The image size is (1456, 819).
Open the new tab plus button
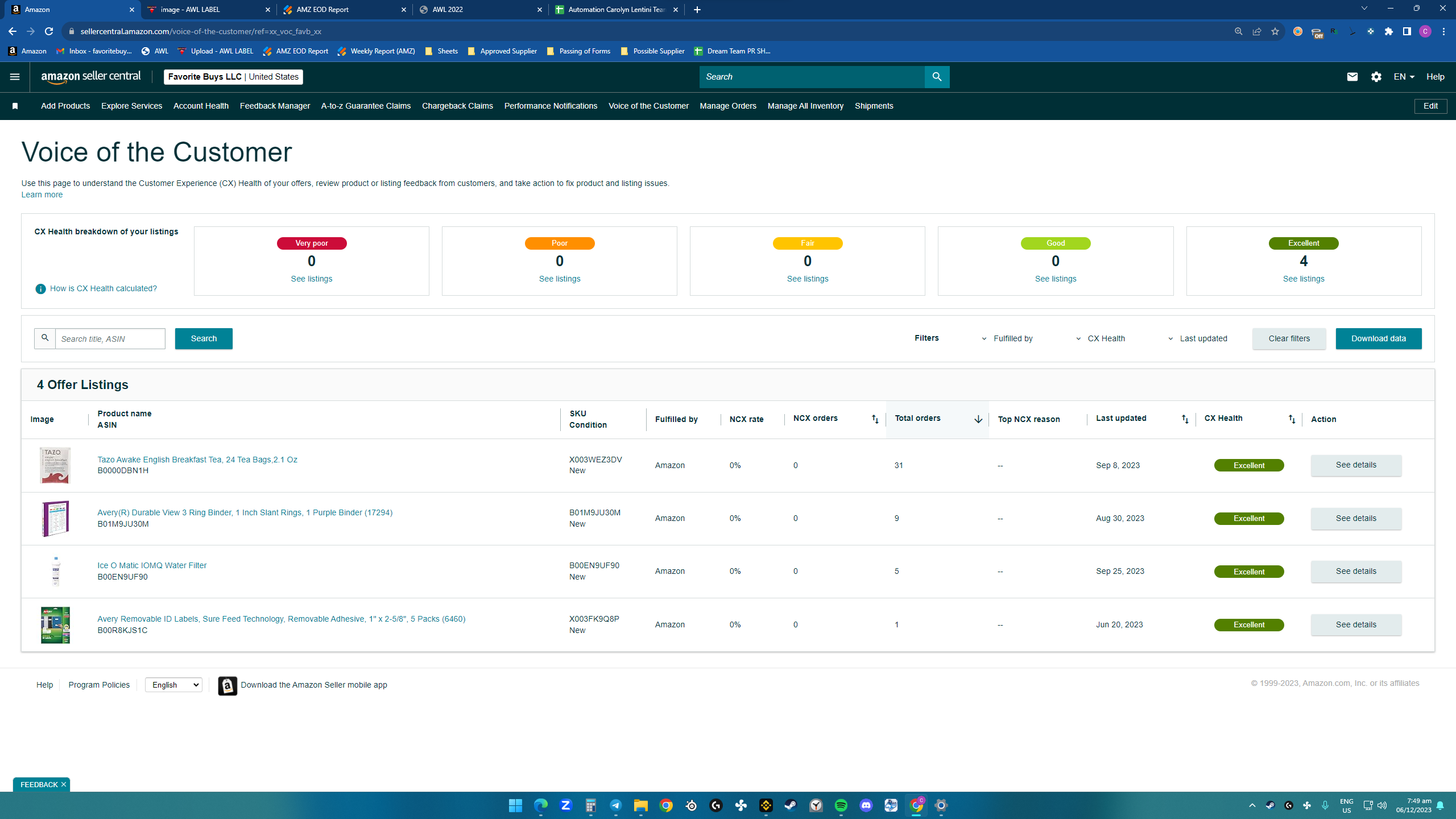point(697,10)
